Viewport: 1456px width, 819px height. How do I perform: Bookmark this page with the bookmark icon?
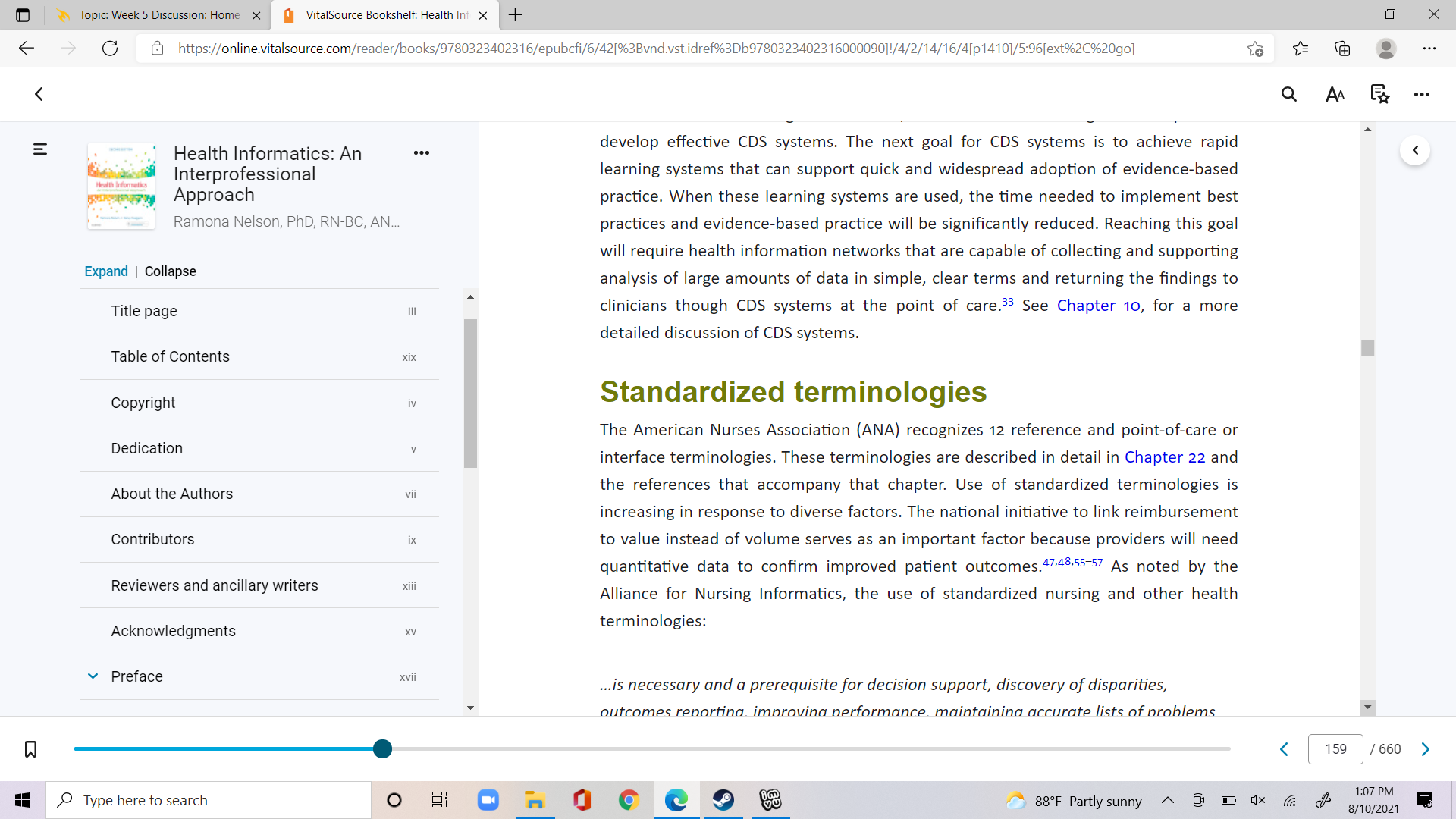coord(30,749)
